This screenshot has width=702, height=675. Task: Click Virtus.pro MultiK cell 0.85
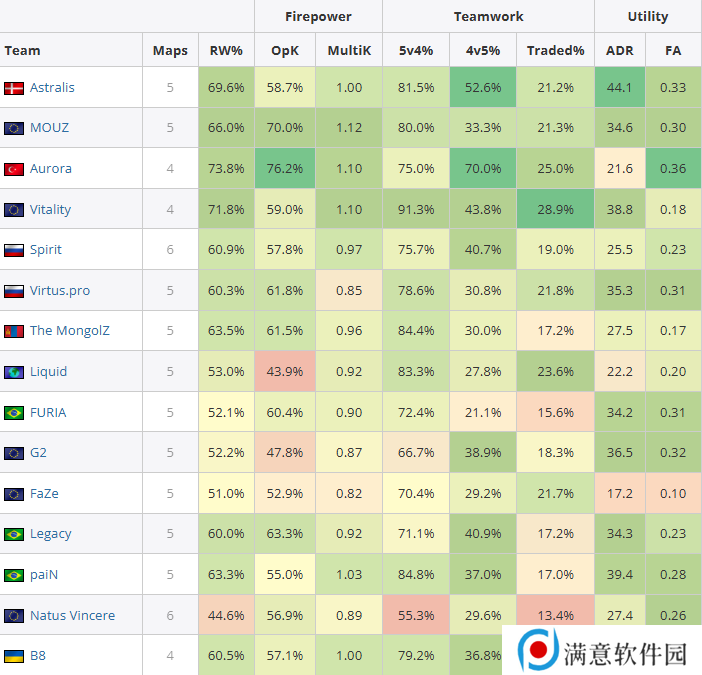(349, 291)
